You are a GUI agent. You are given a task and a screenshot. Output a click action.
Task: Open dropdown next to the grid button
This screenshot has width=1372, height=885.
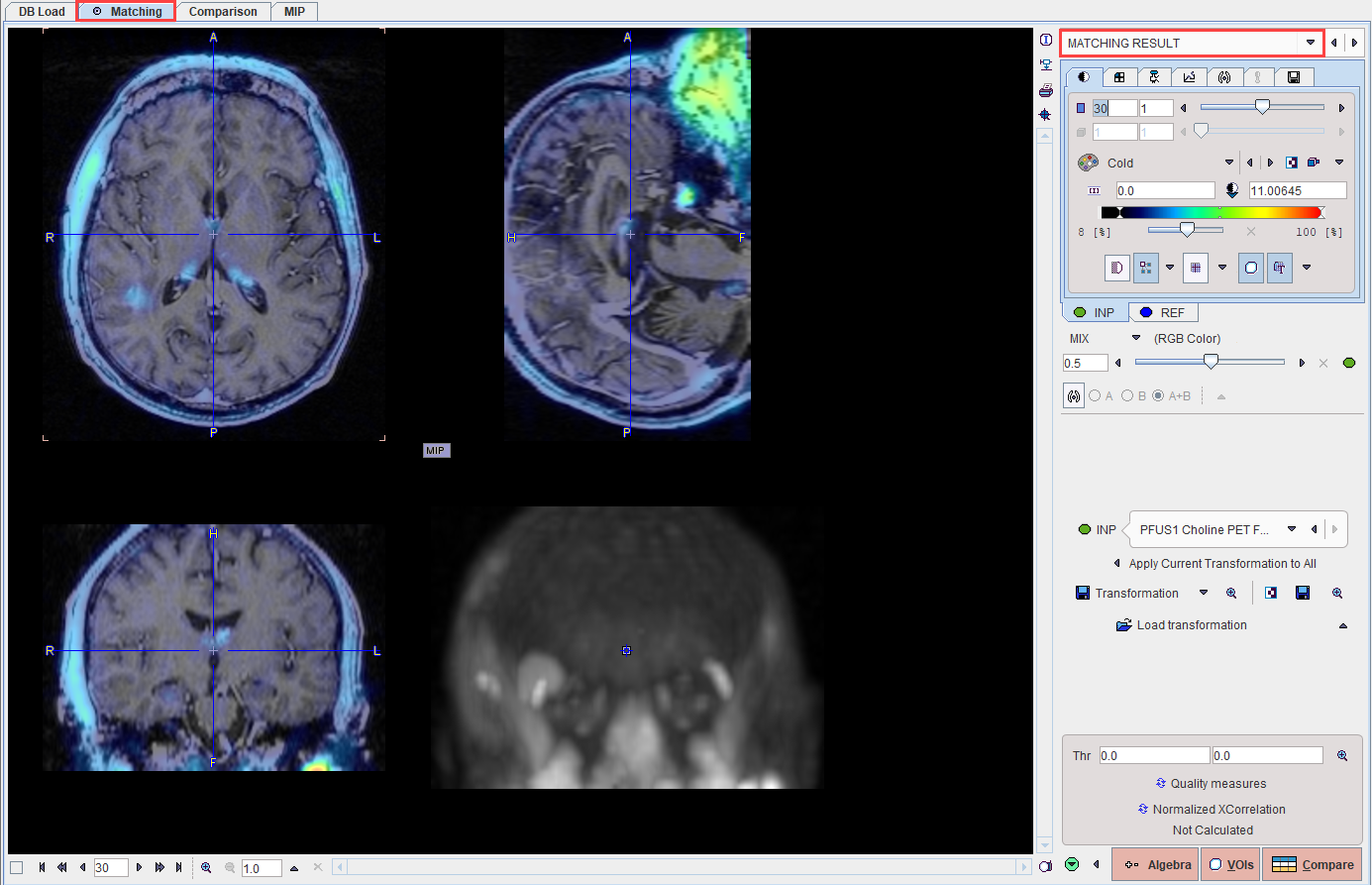pos(1222,268)
